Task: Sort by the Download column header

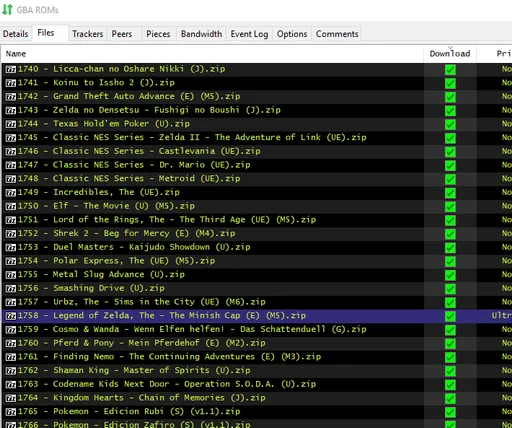Action: click(x=450, y=54)
